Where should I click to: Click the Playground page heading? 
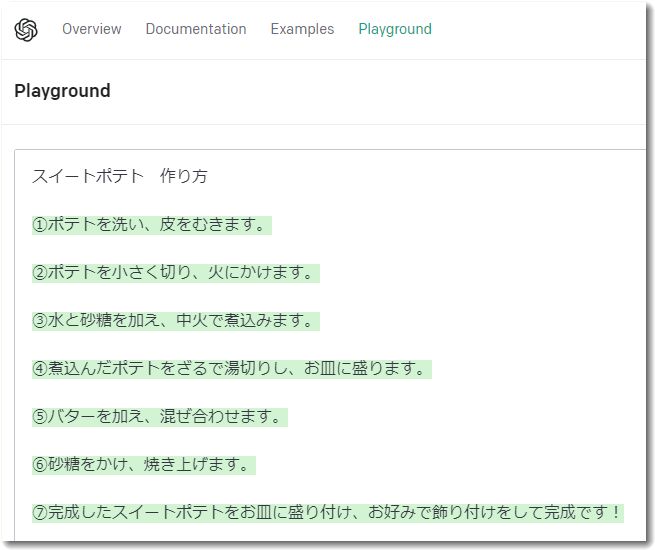(x=62, y=91)
